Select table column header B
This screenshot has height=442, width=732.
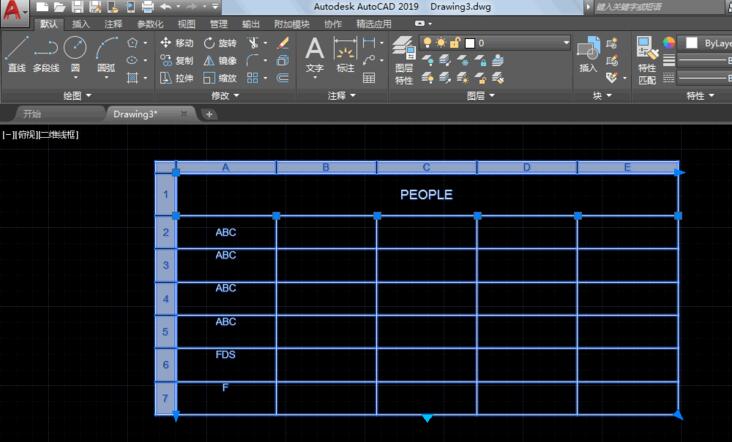point(326,167)
